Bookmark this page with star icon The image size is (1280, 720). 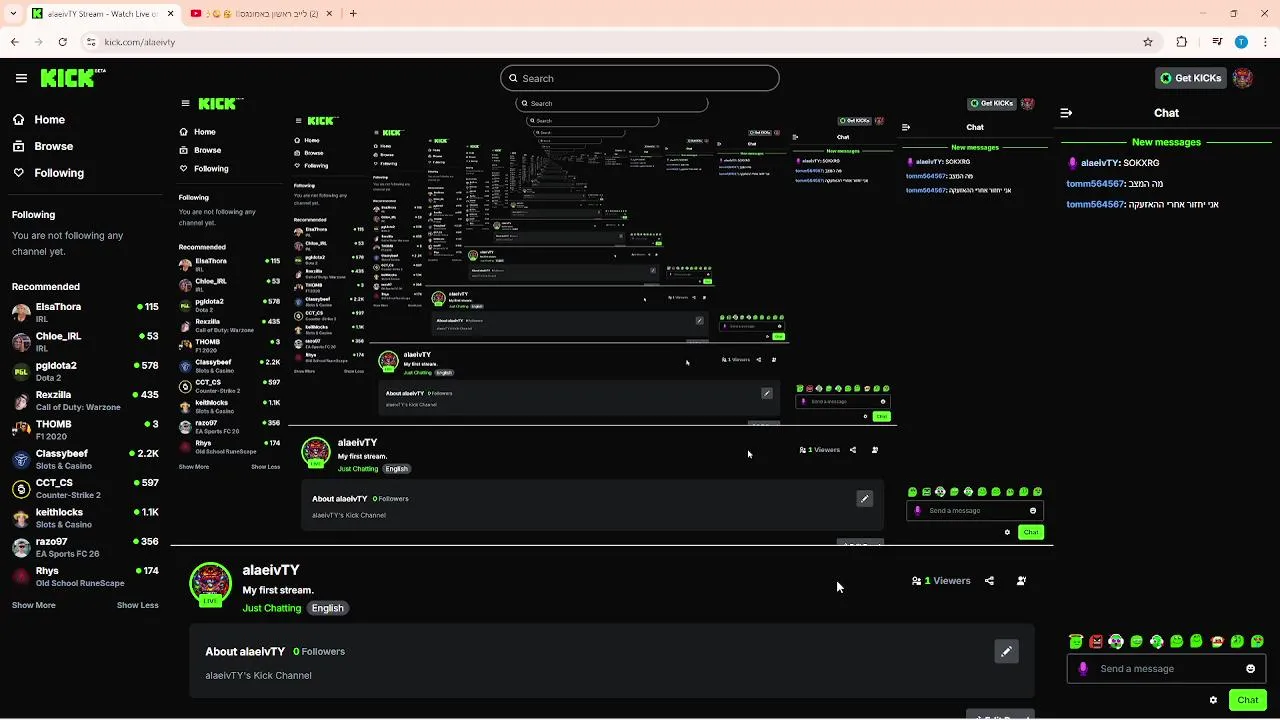tap(1148, 42)
